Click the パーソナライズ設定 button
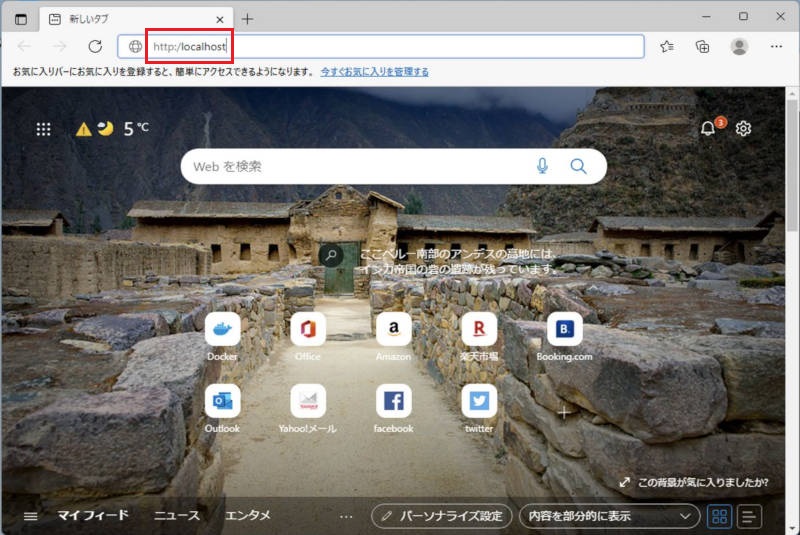The image size is (800, 535). pos(442,516)
